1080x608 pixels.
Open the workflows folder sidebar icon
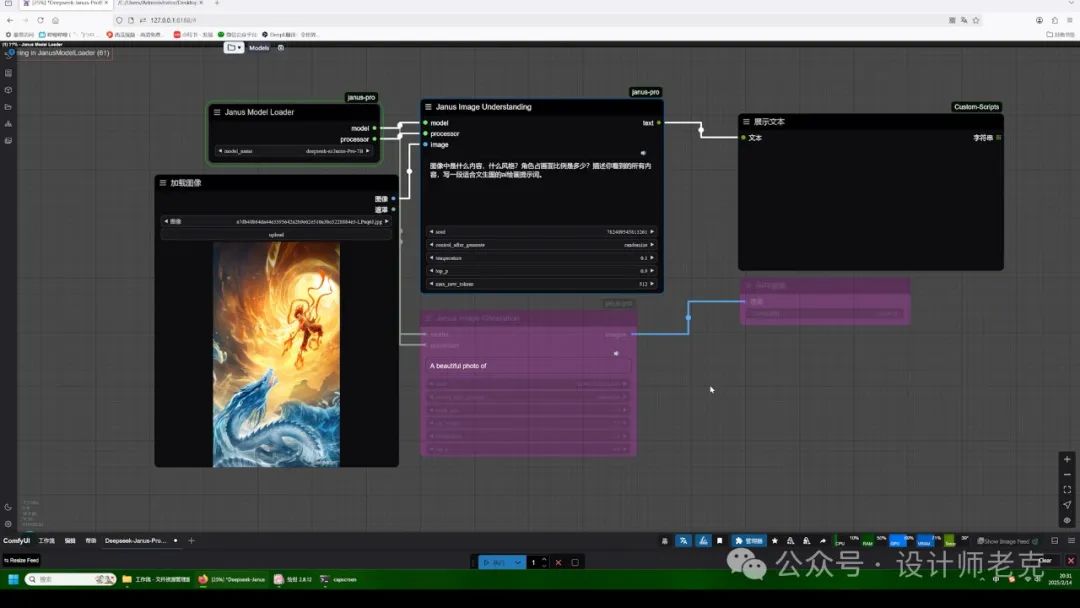coord(8,107)
